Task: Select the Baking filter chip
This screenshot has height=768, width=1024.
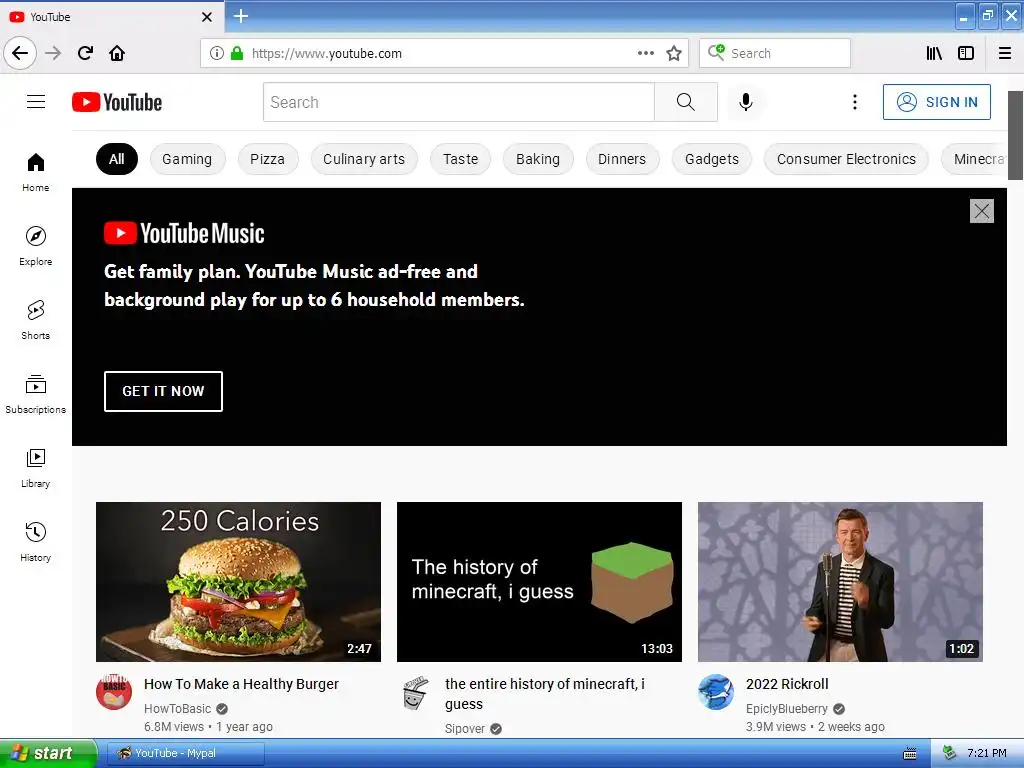Action: tap(538, 159)
